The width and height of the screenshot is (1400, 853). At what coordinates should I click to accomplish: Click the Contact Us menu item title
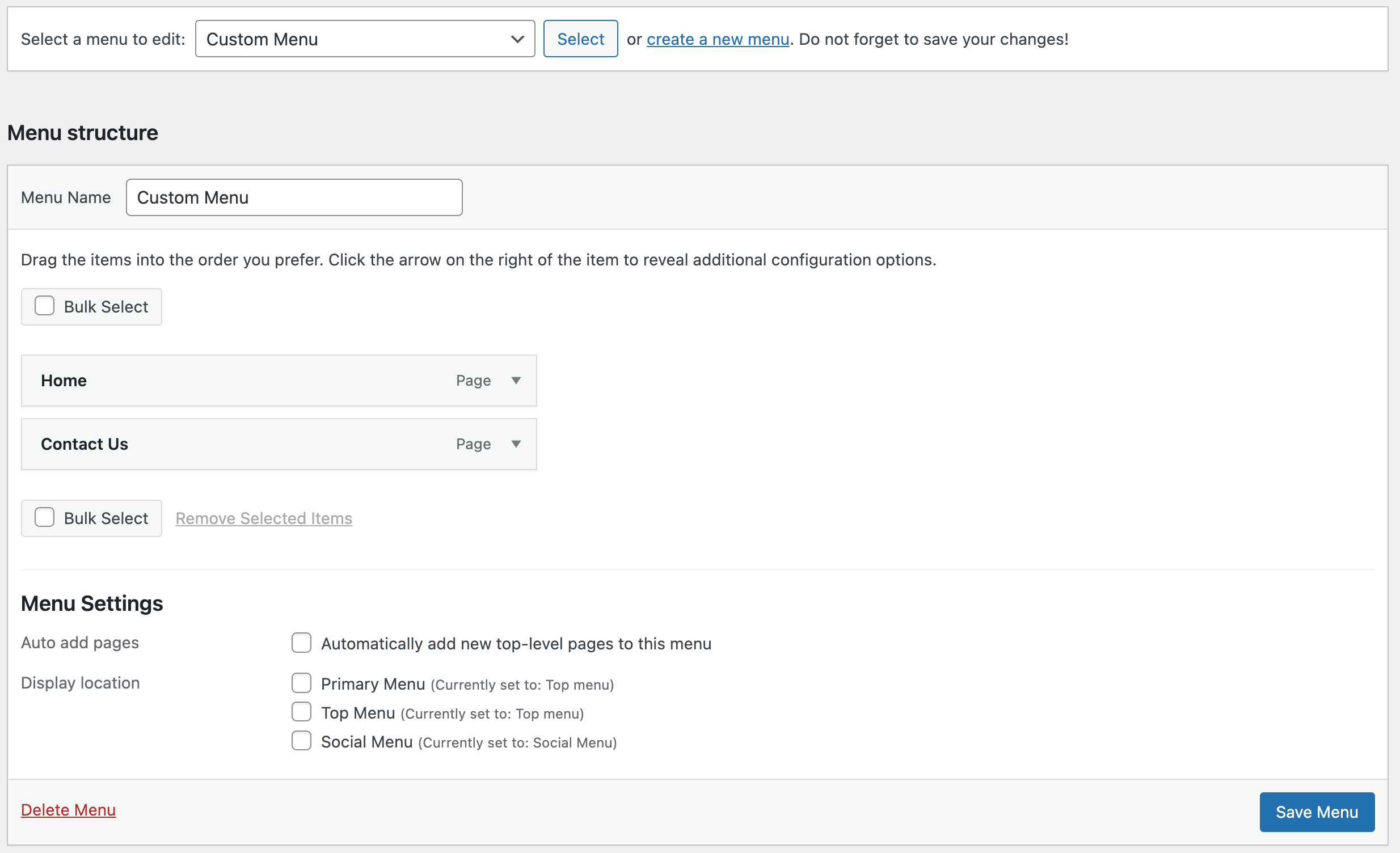[84, 444]
